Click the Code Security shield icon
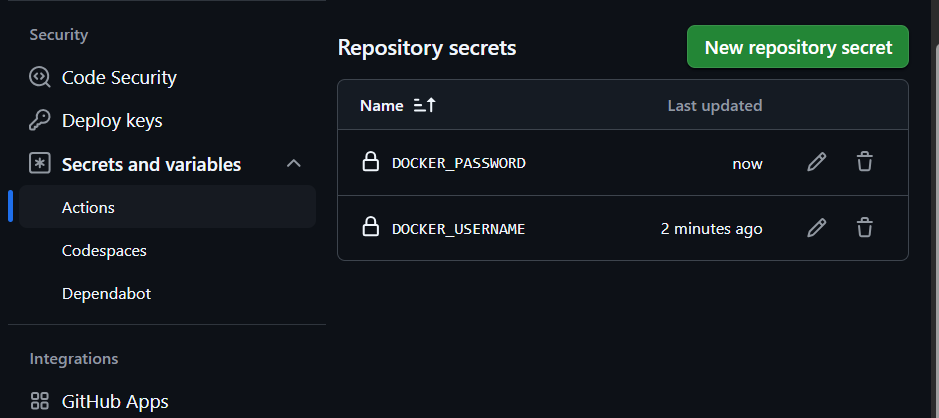Image resolution: width=939 pixels, height=418 pixels. pyautogui.click(x=40, y=77)
